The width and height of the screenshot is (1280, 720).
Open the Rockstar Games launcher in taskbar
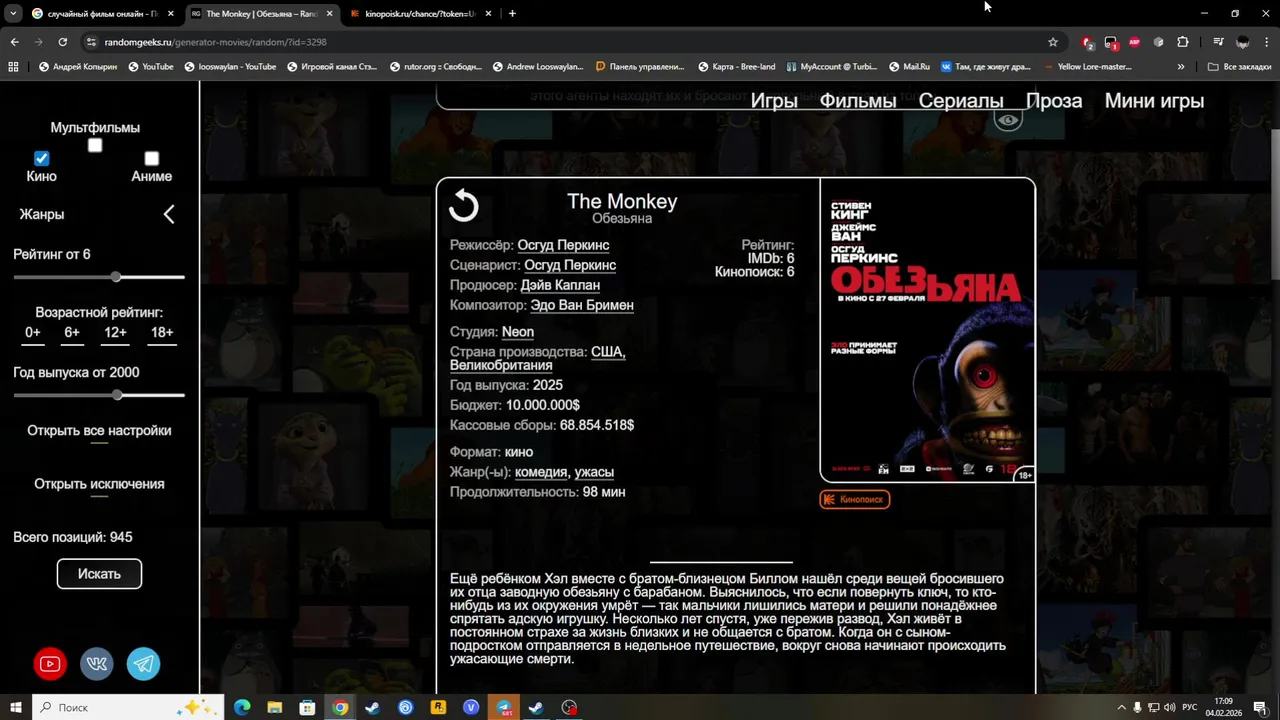(x=438, y=707)
